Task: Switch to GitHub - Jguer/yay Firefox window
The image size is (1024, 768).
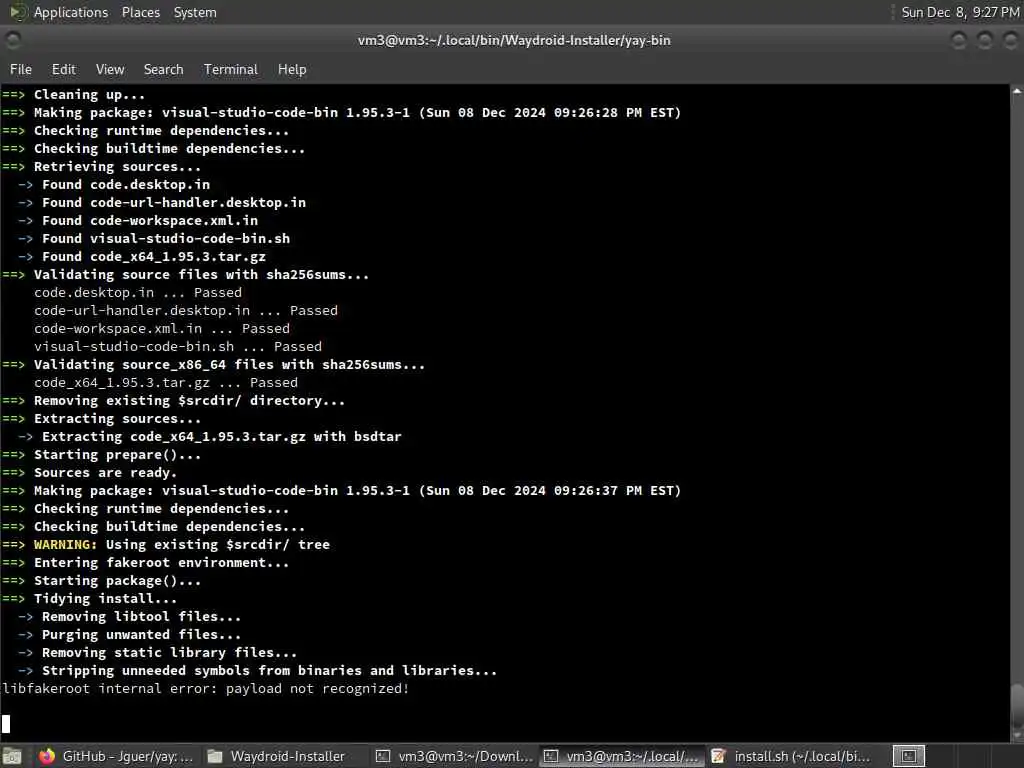Action: [116, 756]
